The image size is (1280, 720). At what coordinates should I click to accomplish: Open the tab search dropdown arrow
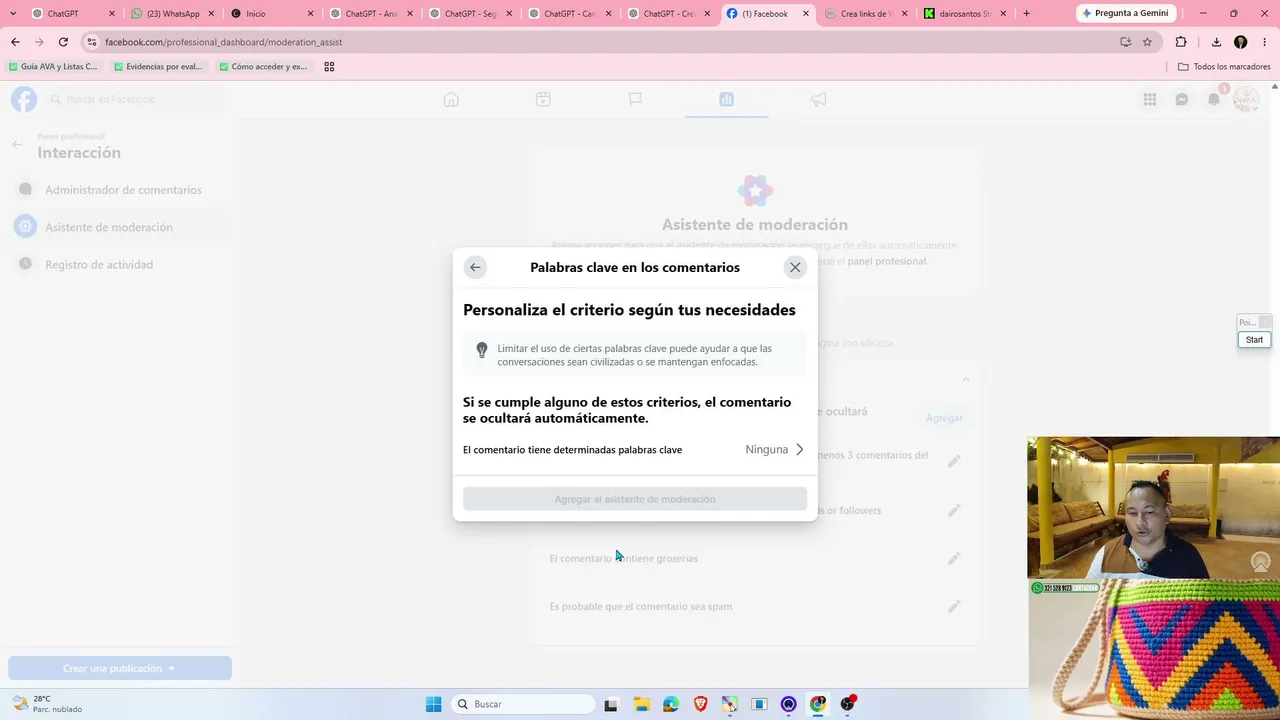pyautogui.click(x=12, y=14)
